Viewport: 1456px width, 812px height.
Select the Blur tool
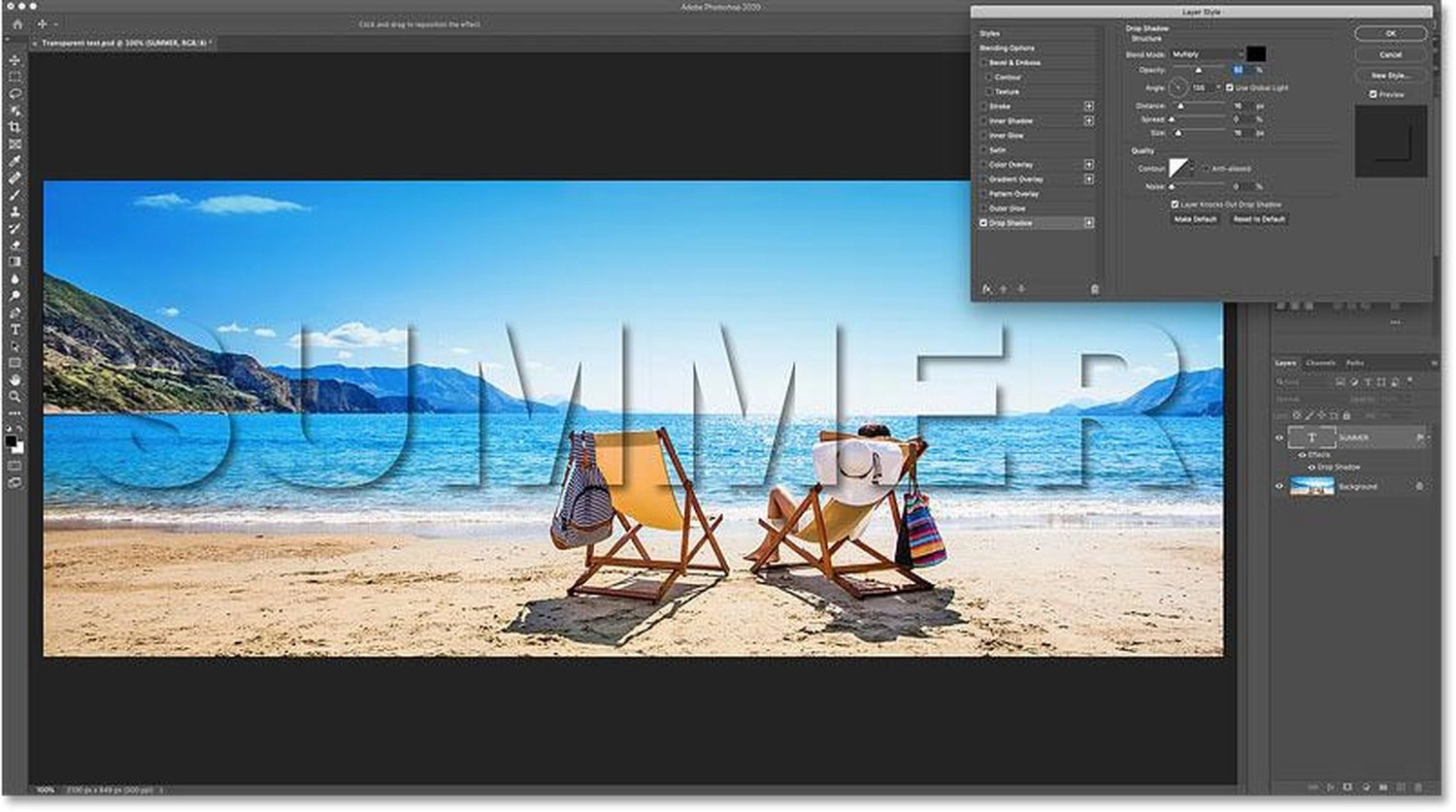15,278
